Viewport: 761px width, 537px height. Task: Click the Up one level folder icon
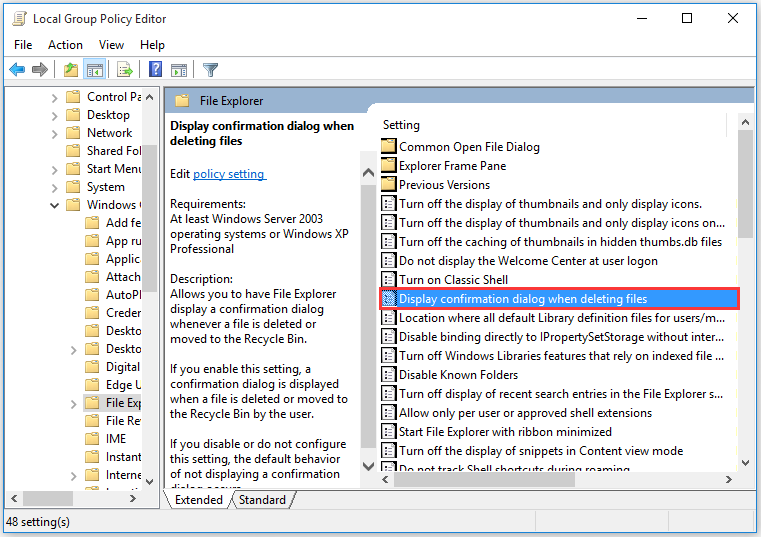coord(71,69)
